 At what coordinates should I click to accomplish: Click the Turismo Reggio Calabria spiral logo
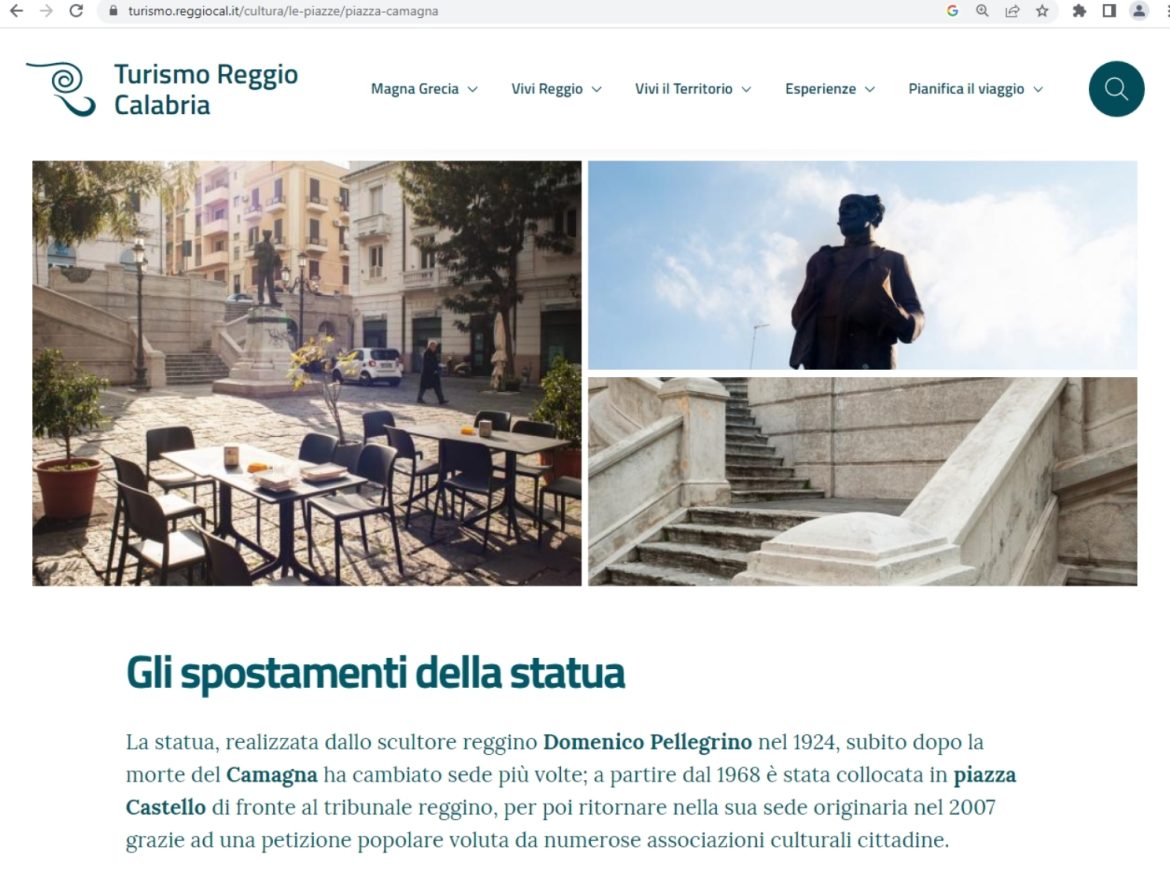[x=62, y=89]
